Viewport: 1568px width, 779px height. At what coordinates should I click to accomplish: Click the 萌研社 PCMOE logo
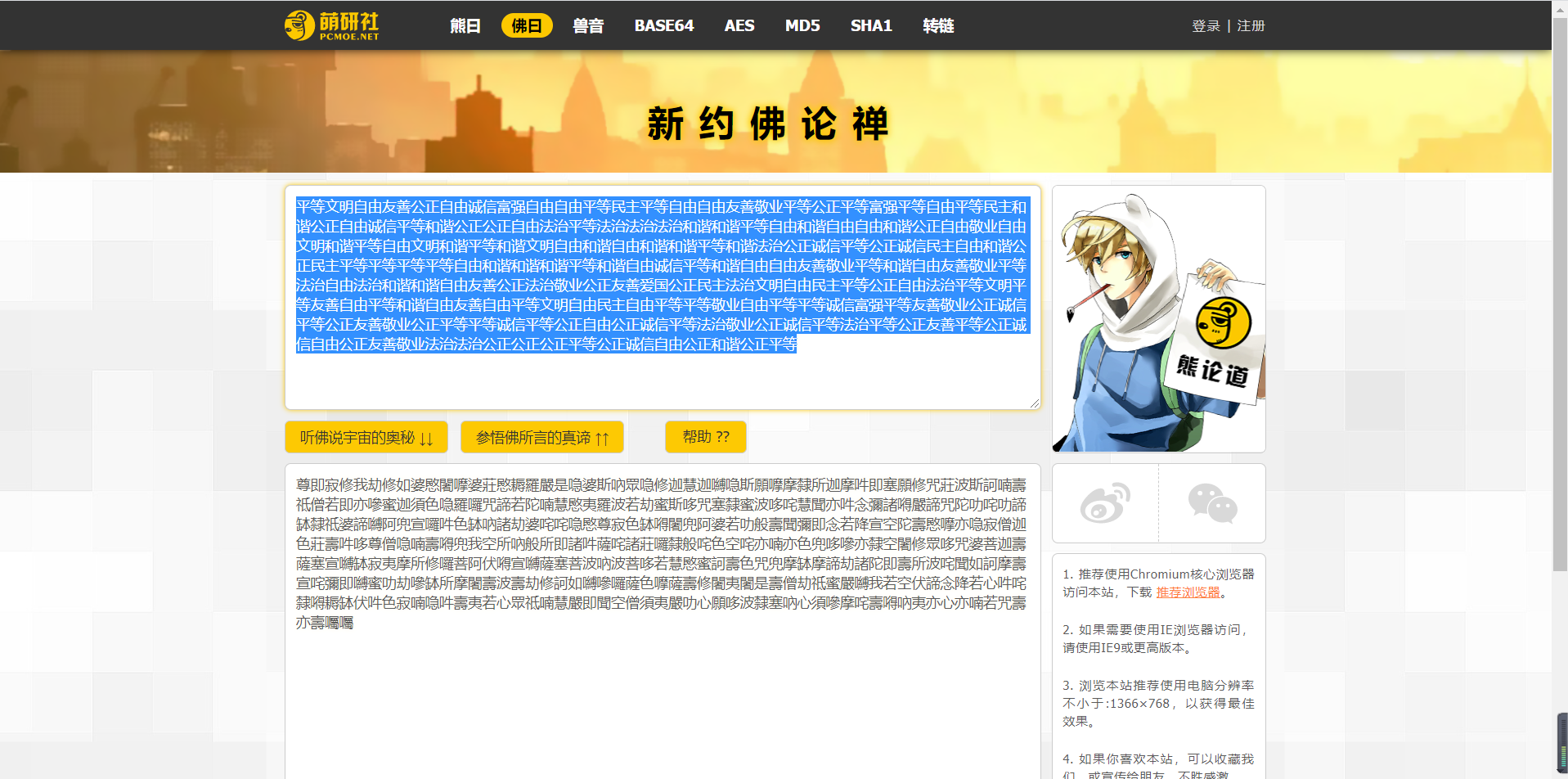pos(332,25)
